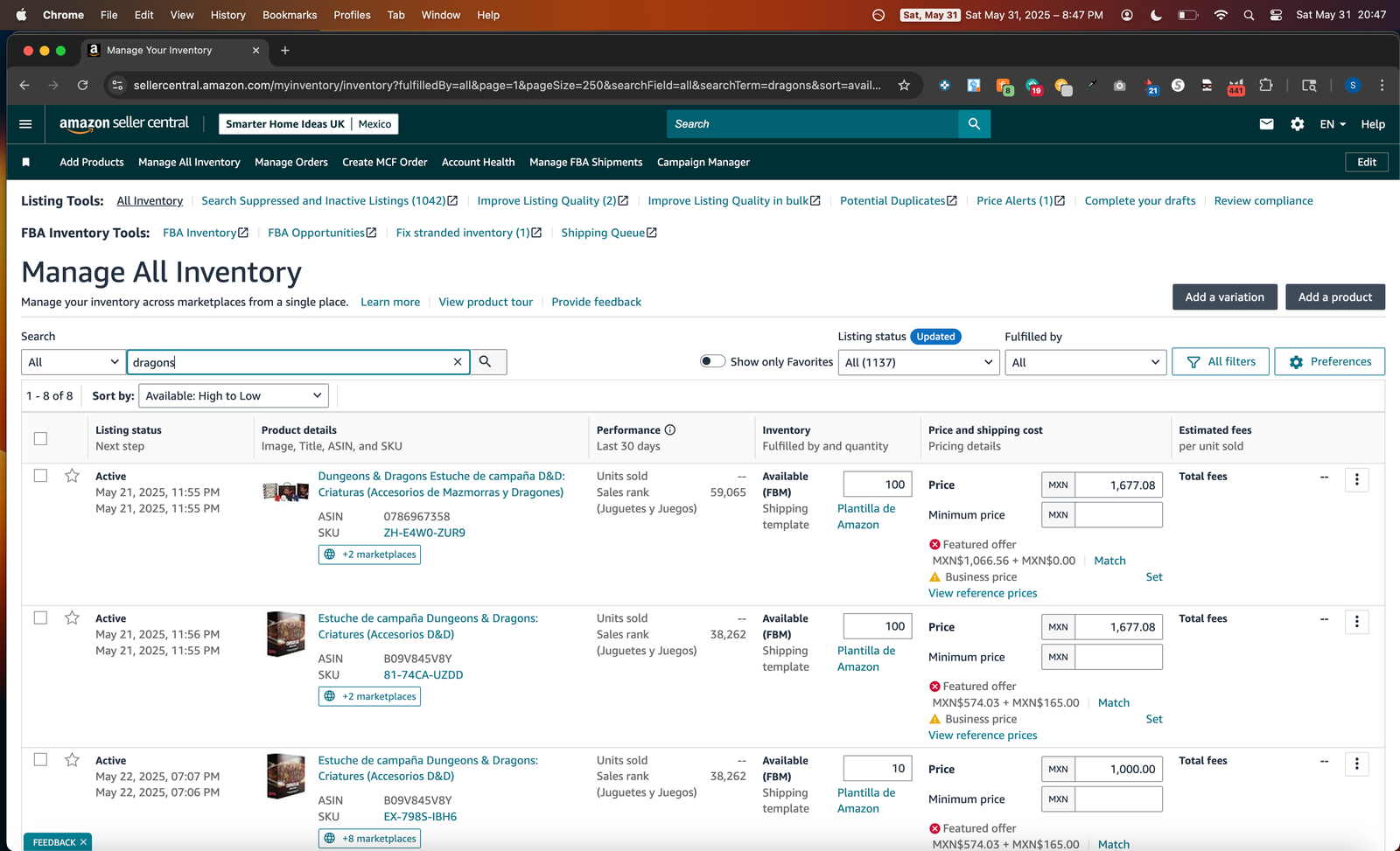Open Price Alerts (1) link
The height and width of the screenshot is (851, 1400).
click(1020, 201)
